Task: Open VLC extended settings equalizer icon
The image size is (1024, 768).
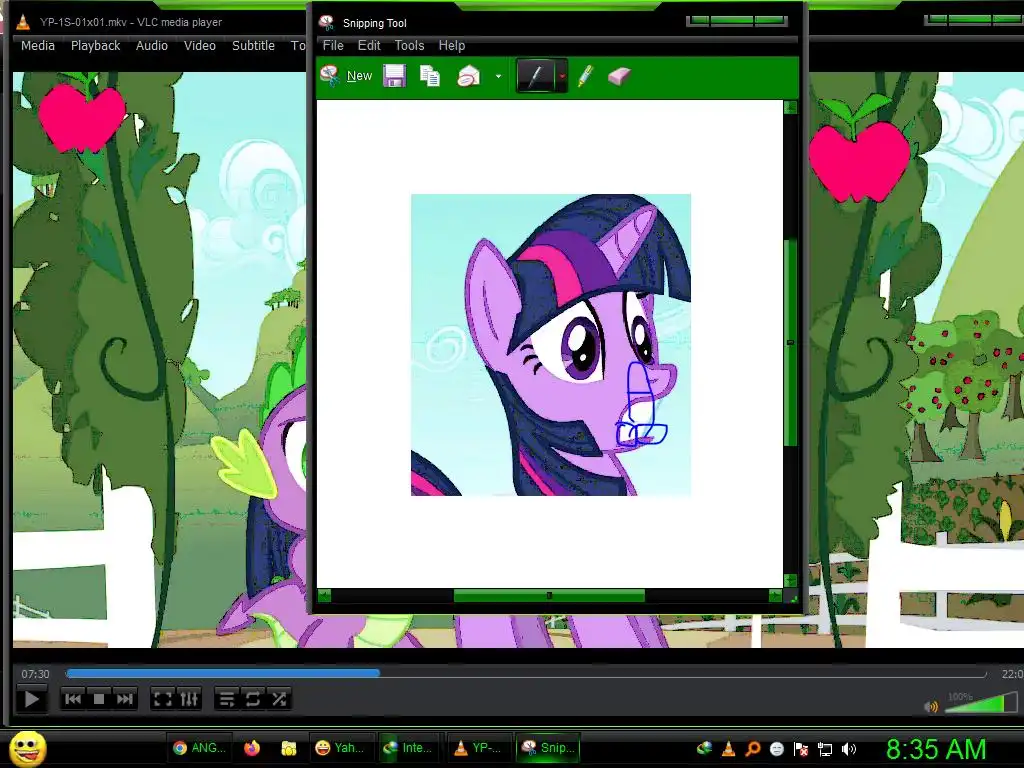Action: coord(189,699)
